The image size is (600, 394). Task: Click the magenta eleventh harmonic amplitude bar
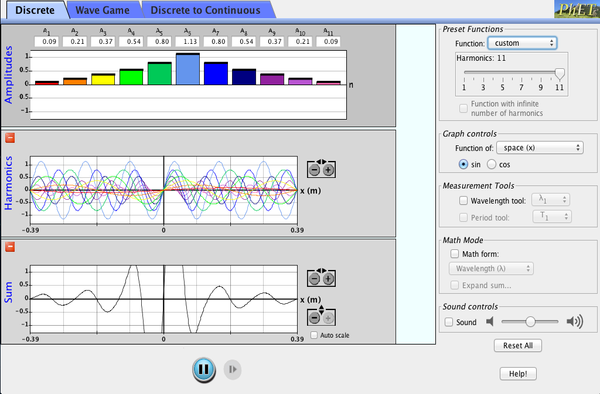329,83
